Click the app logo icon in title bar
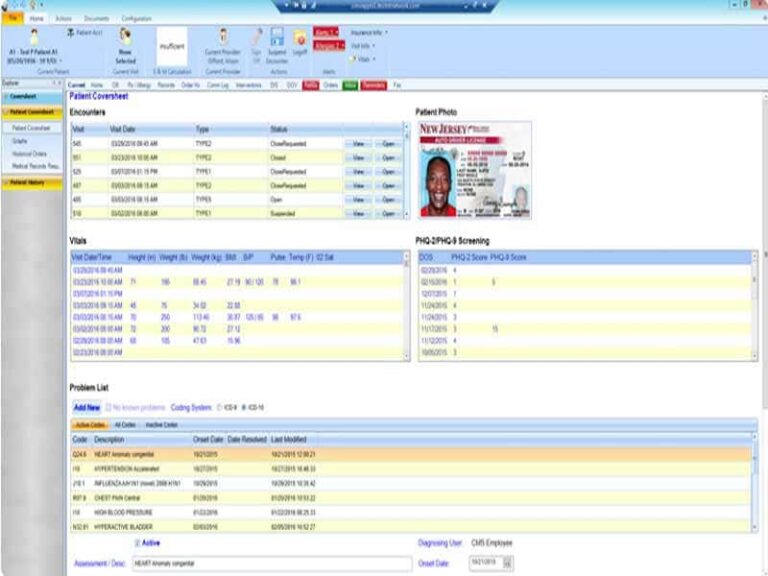Image resolution: width=768 pixels, height=576 pixels. [4, 5]
